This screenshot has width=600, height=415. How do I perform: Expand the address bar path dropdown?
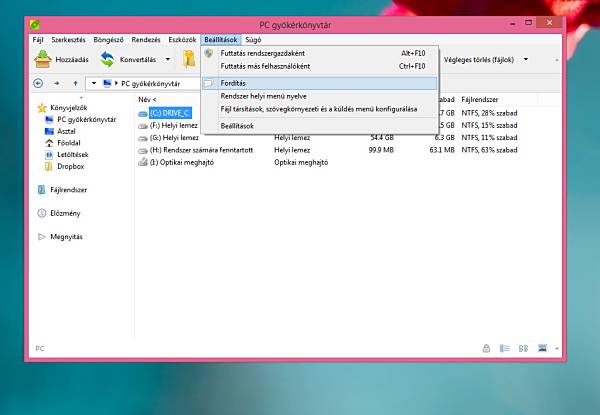(x=92, y=84)
